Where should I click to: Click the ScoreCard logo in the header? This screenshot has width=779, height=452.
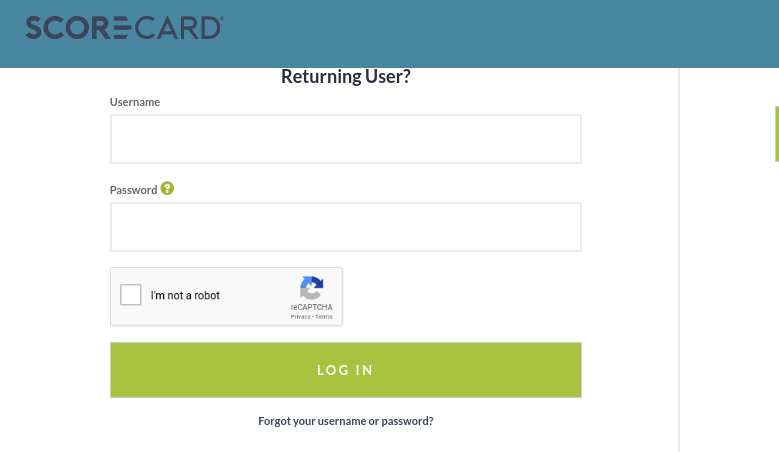[x=123, y=28]
